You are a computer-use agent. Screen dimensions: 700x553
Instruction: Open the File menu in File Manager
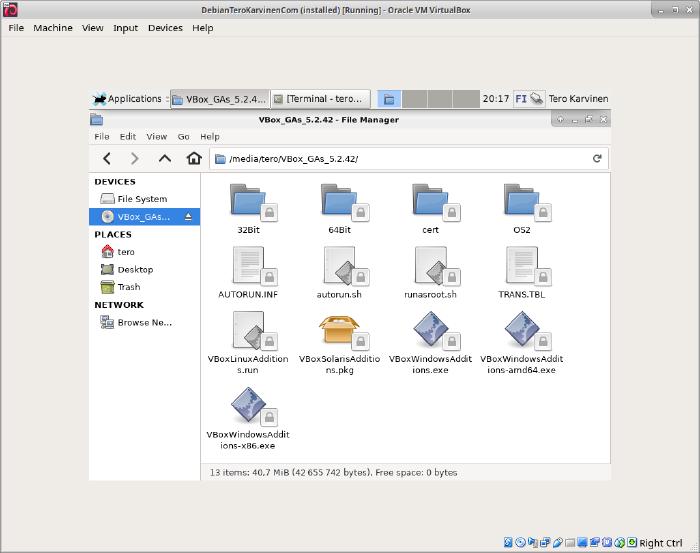[102, 136]
